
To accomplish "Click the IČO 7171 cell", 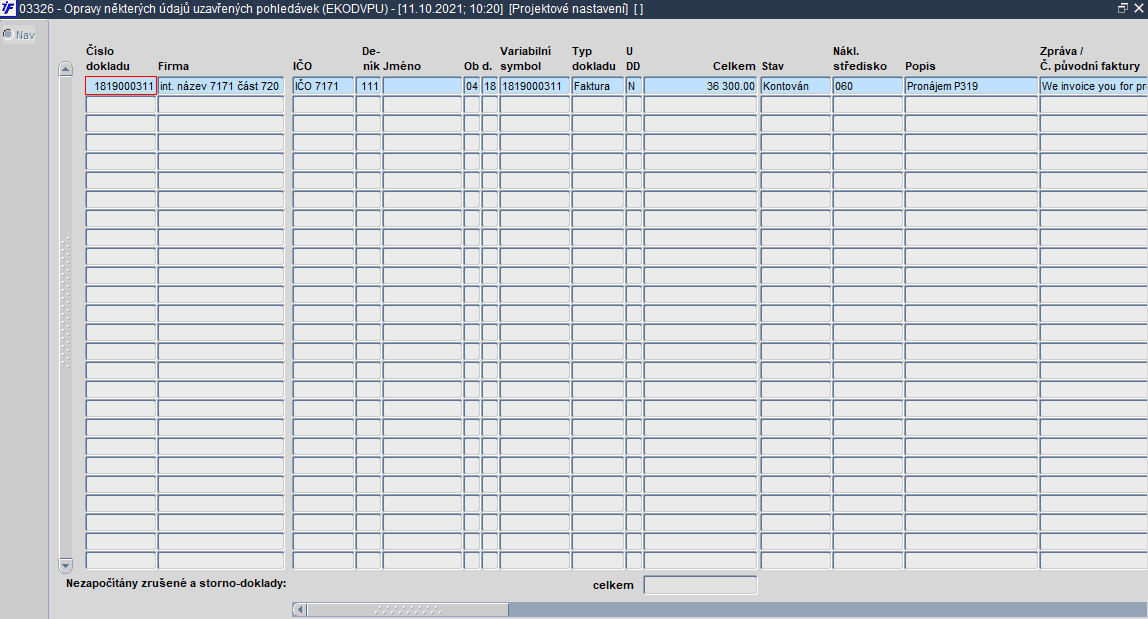I will pos(323,86).
